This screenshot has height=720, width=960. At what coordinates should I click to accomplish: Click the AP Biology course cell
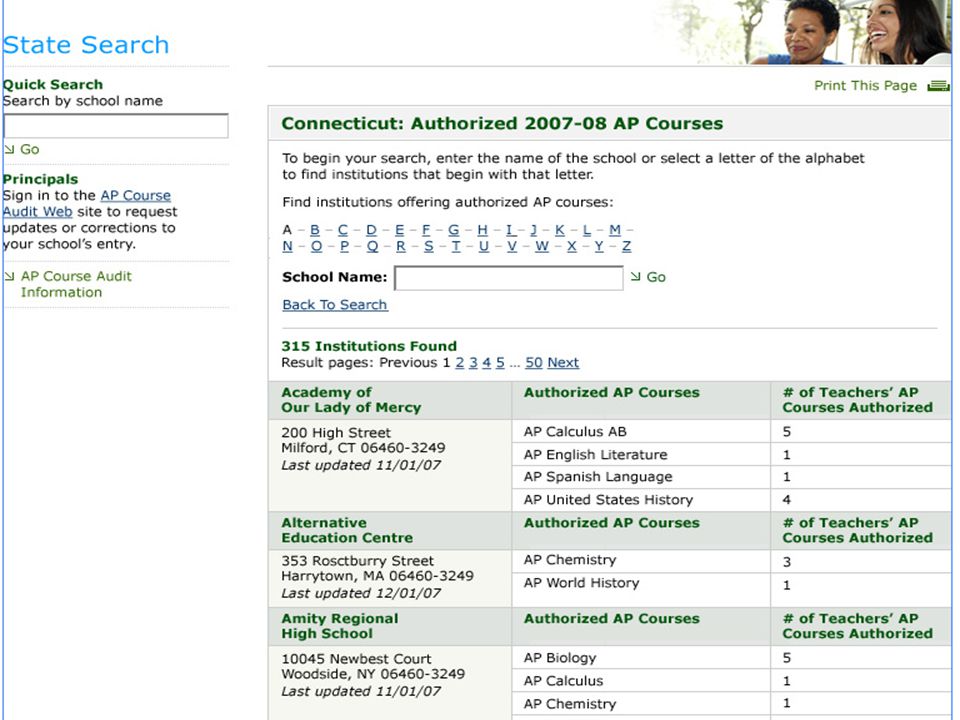pos(641,658)
